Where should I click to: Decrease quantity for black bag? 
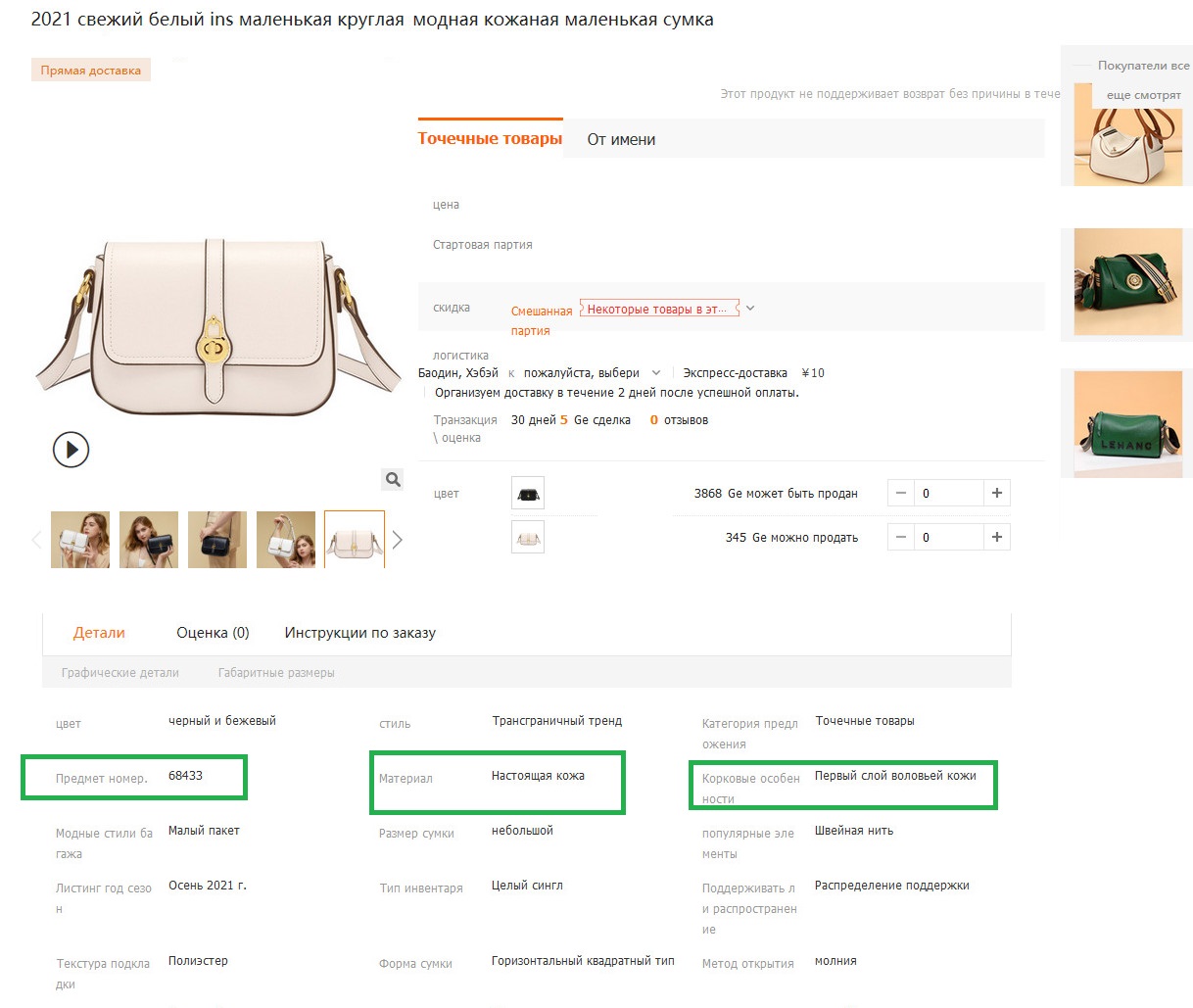pos(901,493)
